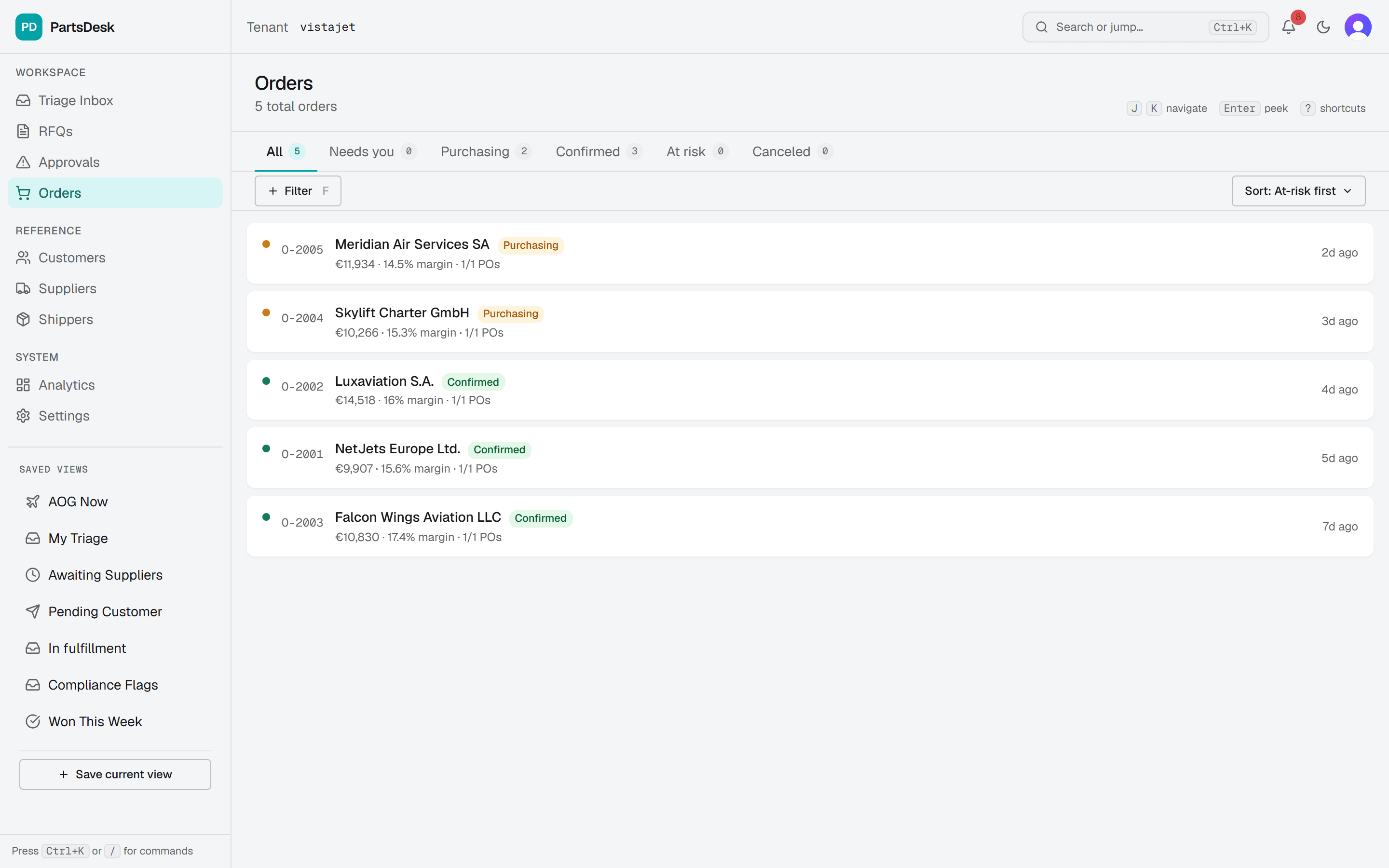Switch to Canceled tab

coord(793,151)
